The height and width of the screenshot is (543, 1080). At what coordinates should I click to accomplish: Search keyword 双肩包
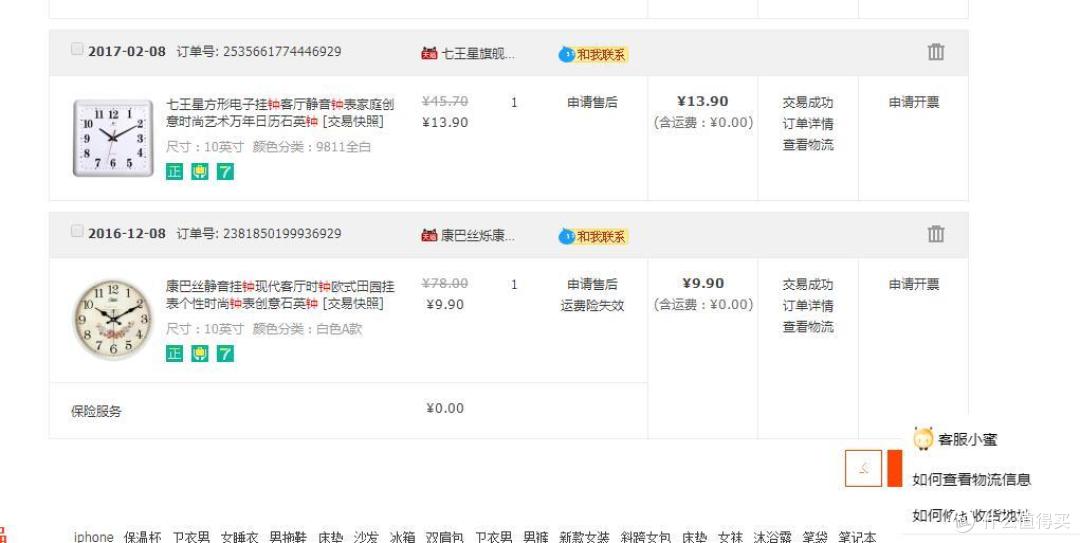(444, 537)
